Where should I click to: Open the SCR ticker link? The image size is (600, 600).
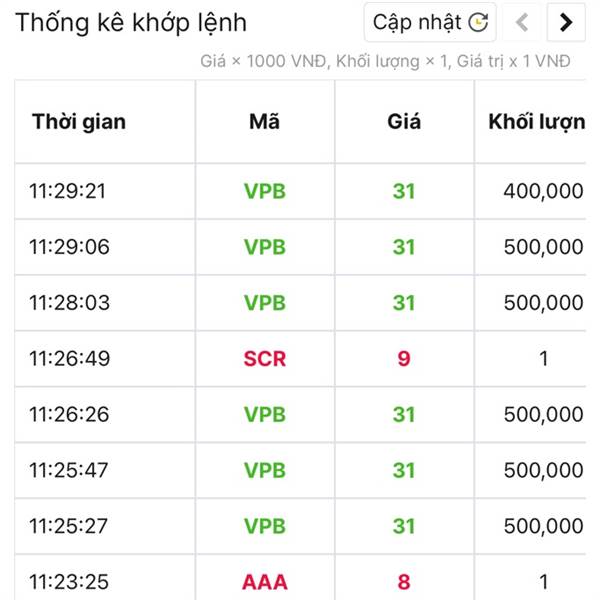[265, 359]
